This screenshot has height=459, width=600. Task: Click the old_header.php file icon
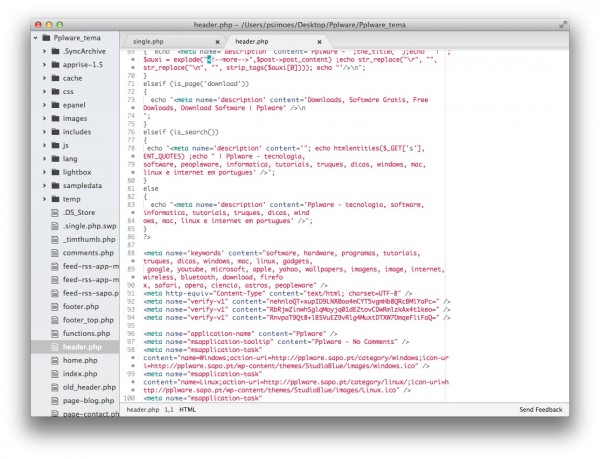click(x=55, y=387)
